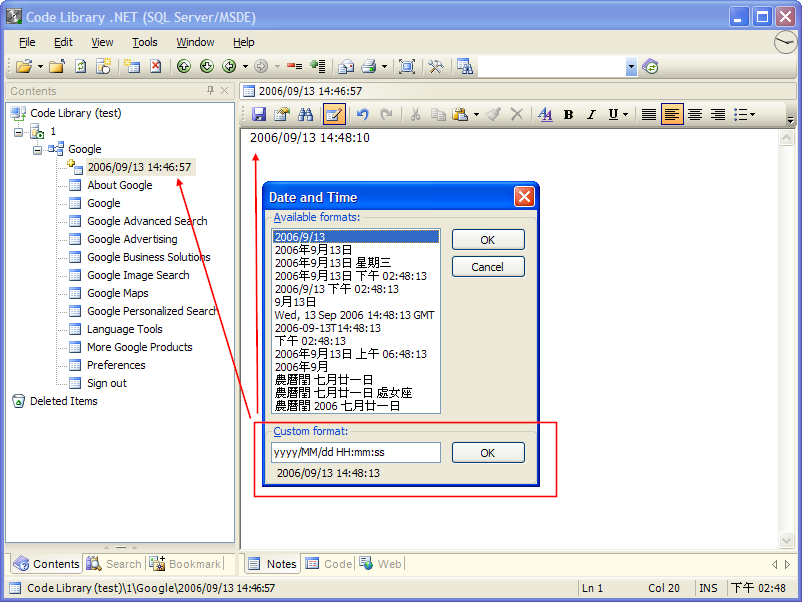Open the Edit menu
Screen dimensions: 802x602
tap(63, 42)
